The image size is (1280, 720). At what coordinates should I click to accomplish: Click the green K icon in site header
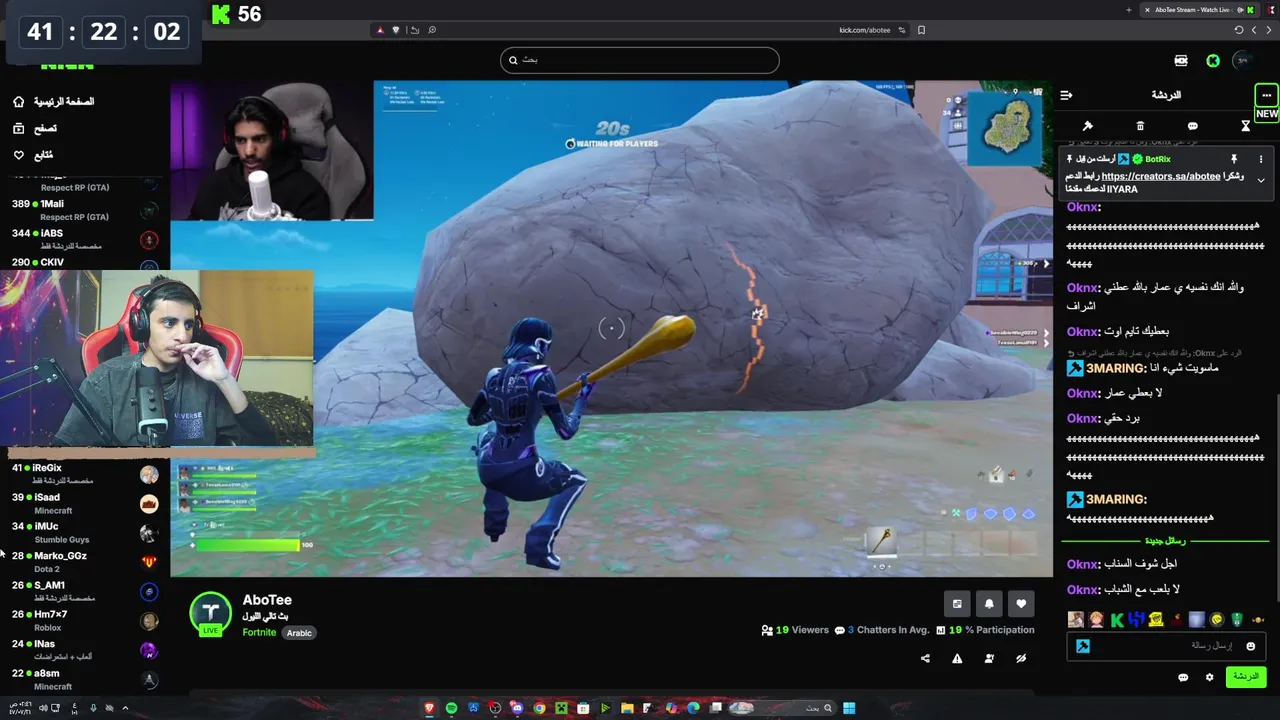pyautogui.click(x=1213, y=61)
